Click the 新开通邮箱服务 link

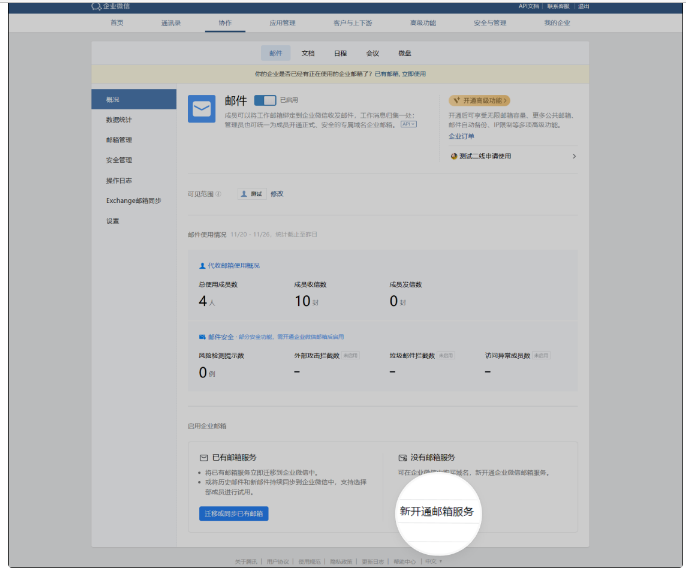click(436, 511)
